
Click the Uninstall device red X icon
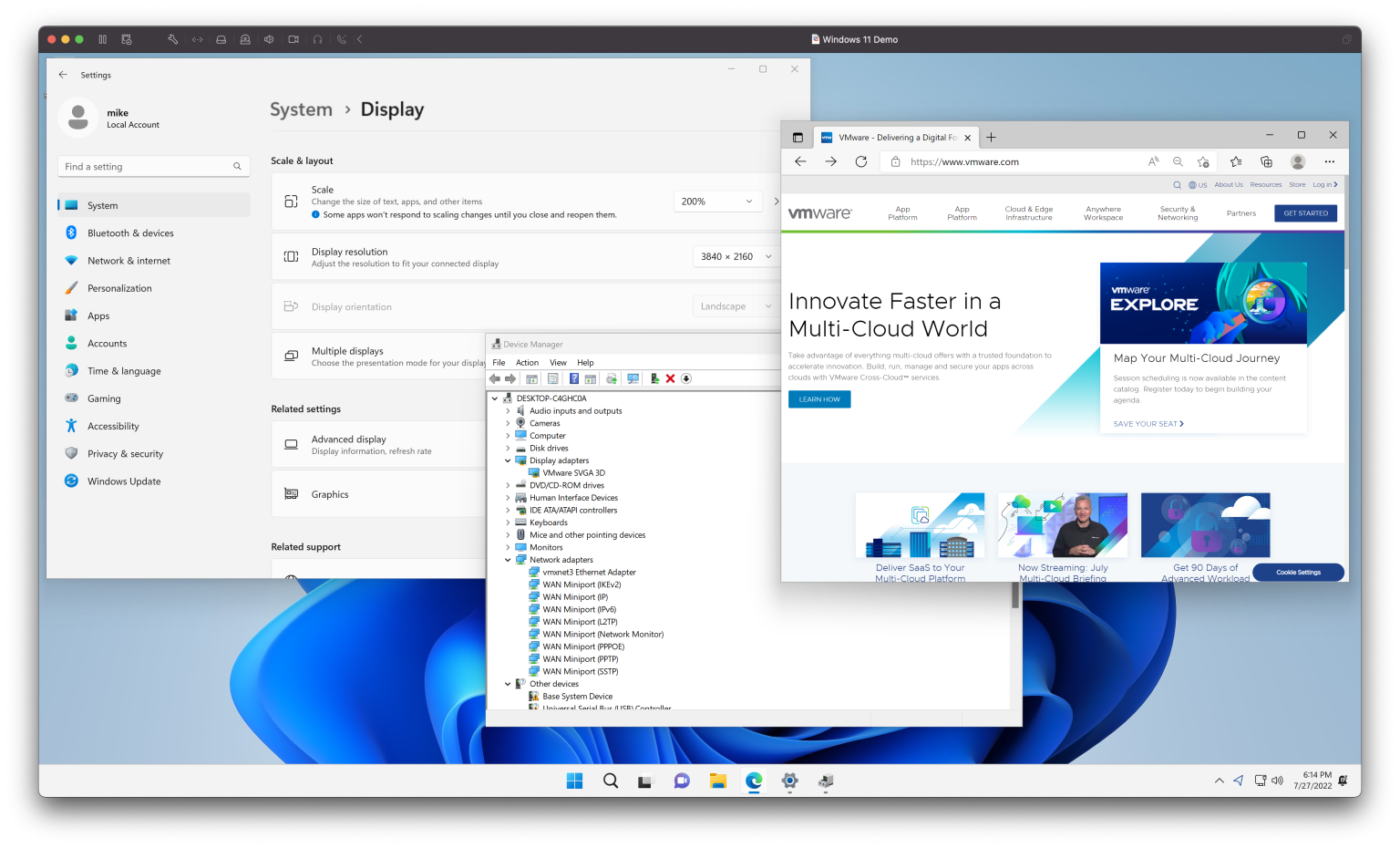[x=670, y=379]
